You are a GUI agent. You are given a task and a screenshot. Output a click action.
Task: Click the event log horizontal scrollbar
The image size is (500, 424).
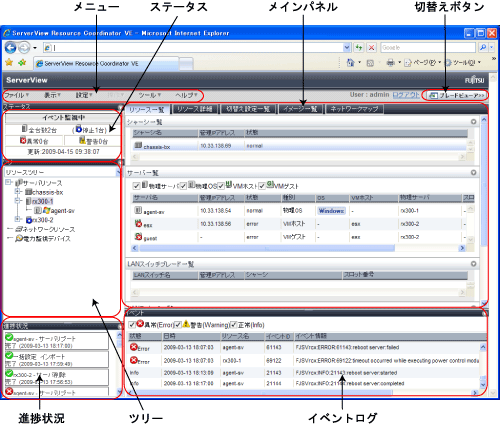tap(262, 393)
